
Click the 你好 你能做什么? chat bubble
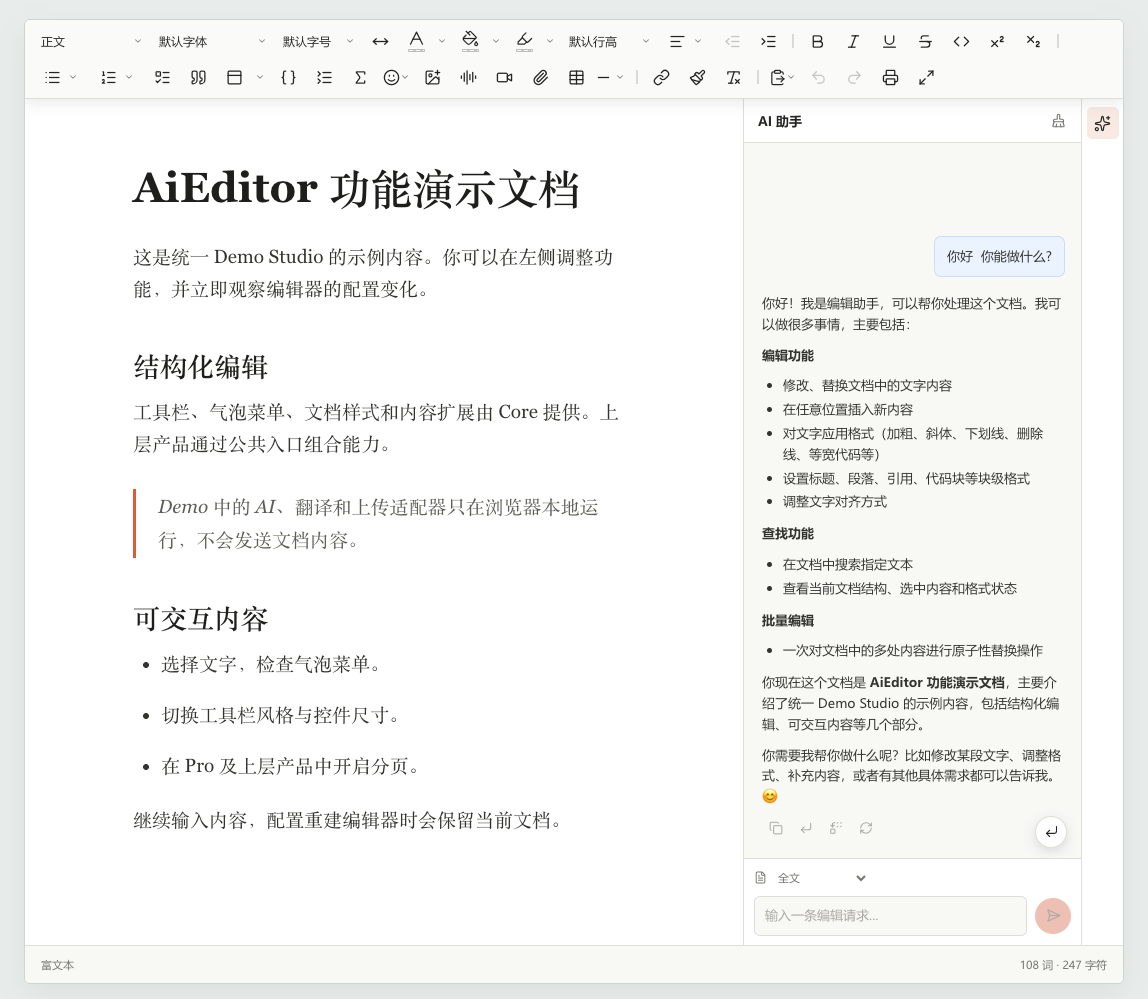pyautogui.click(x=999, y=256)
